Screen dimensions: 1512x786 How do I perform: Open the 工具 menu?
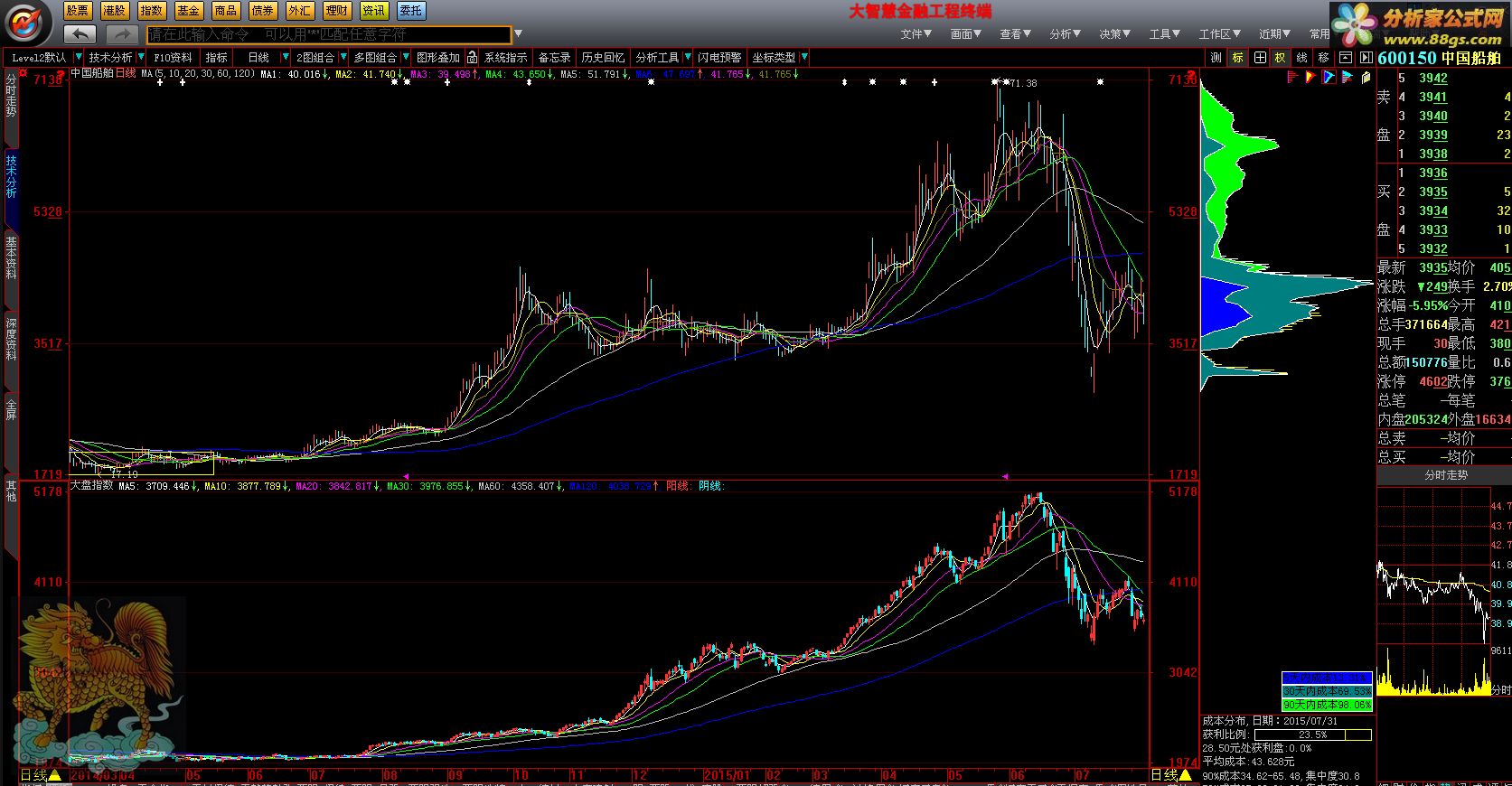coord(1165,34)
